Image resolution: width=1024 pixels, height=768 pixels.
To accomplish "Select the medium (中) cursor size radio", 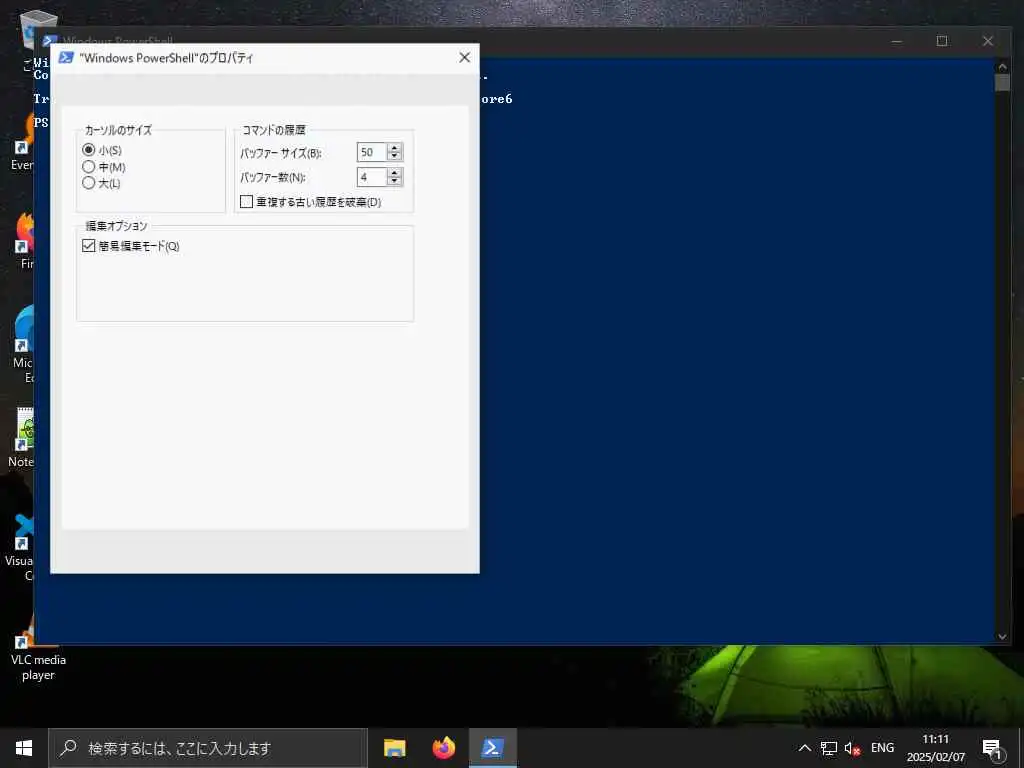I will [89, 167].
